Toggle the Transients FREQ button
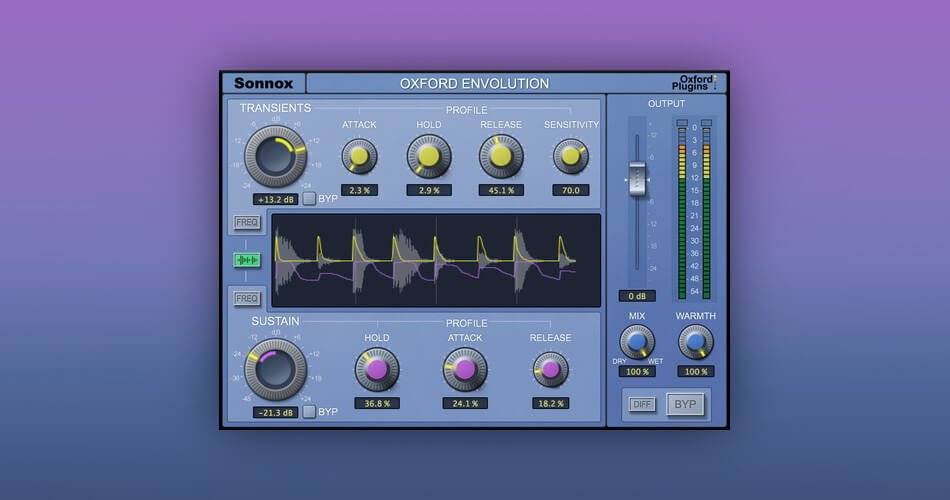Screen dimensions: 950x500 247,222
